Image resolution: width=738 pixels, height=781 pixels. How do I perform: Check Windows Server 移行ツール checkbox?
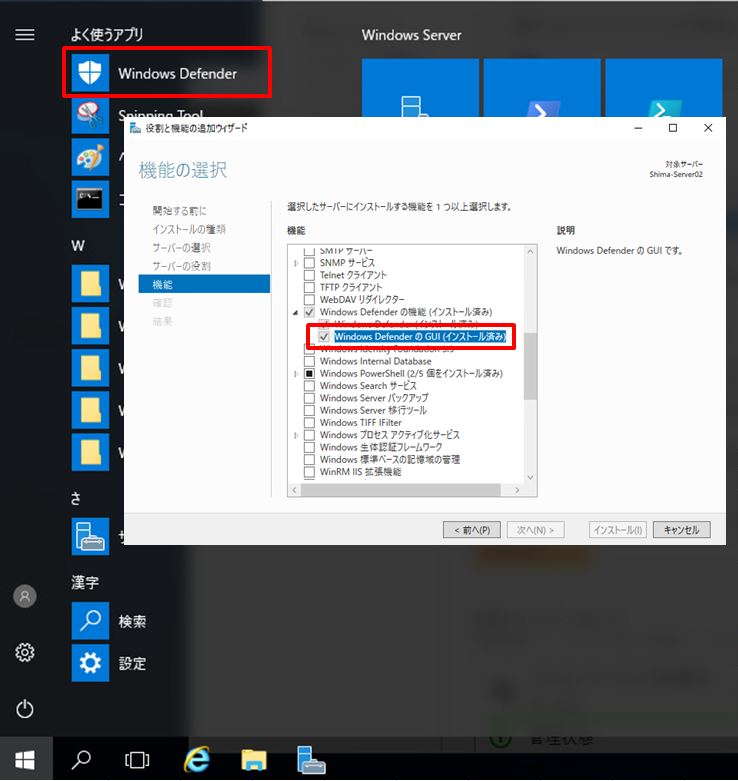(x=309, y=410)
